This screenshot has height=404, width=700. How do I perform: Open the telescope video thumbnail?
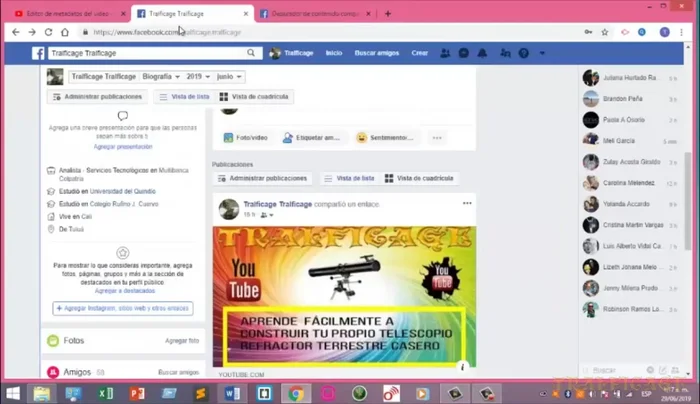(x=344, y=296)
